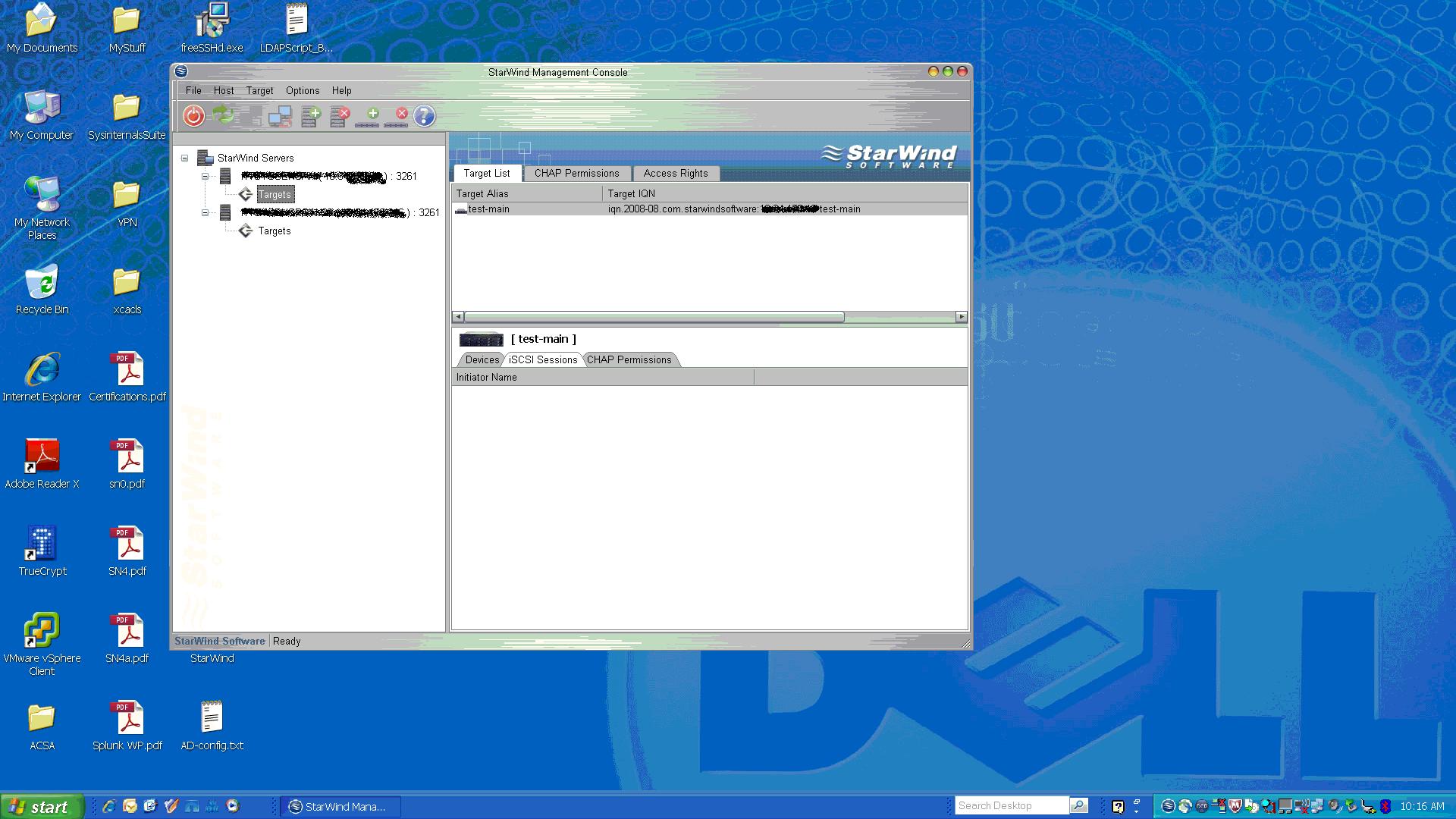
Task: Click McAfee shield tray icon
Action: [1235, 806]
